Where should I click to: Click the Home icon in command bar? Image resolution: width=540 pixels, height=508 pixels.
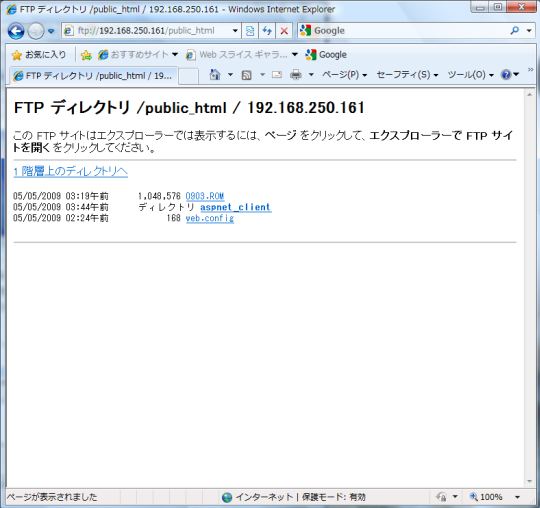click(215, 74)
